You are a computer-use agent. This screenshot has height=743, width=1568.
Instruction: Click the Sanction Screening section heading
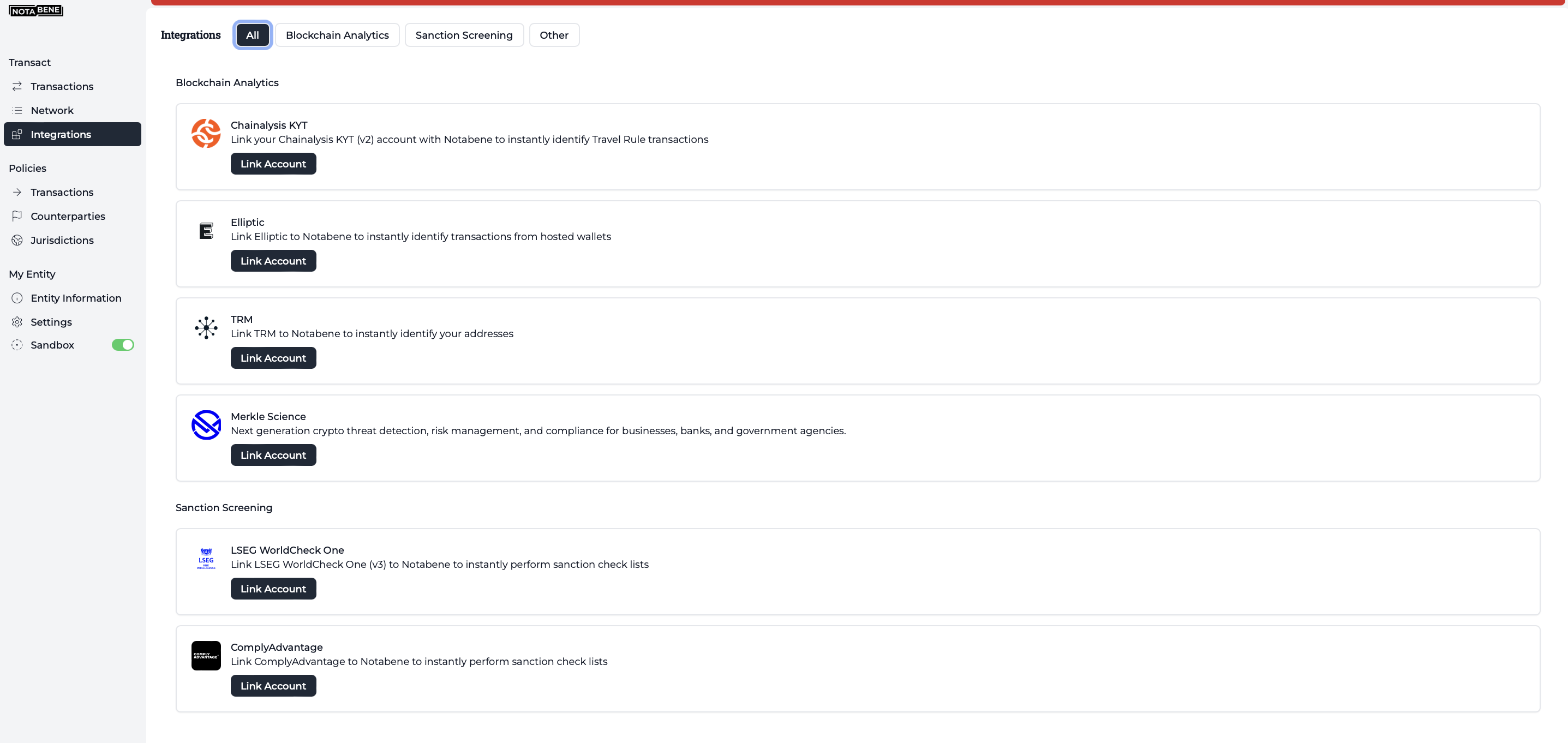point(224,507)
